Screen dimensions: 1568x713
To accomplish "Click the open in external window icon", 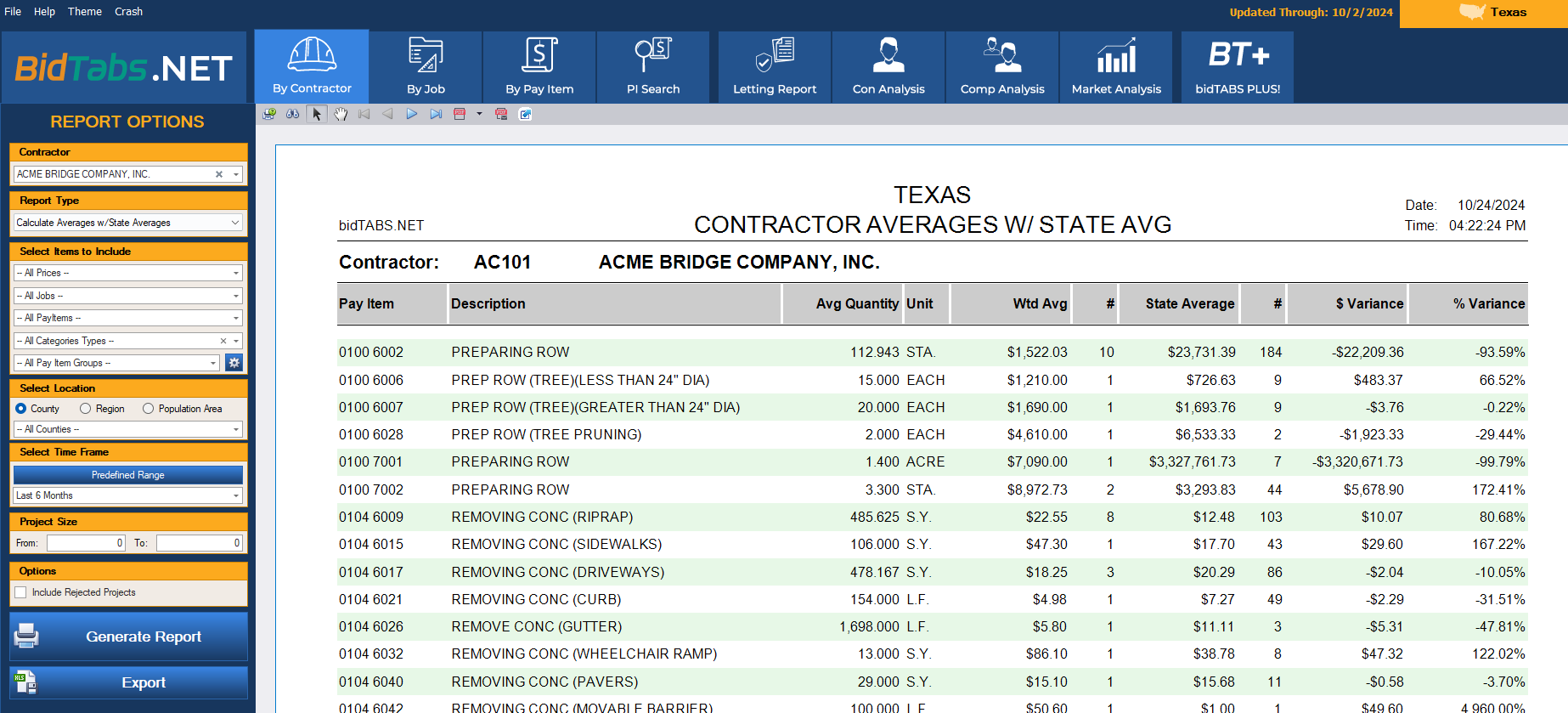I will click(x=525, y=114).
